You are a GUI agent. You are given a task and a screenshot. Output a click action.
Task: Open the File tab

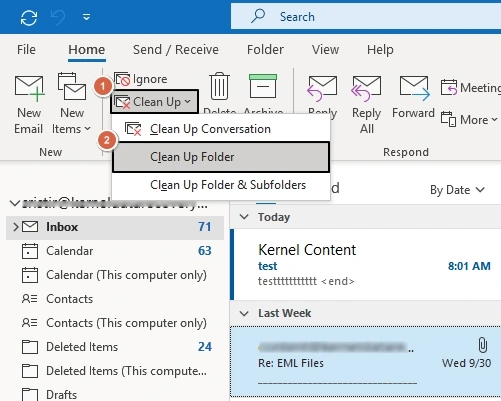[26, 50]
